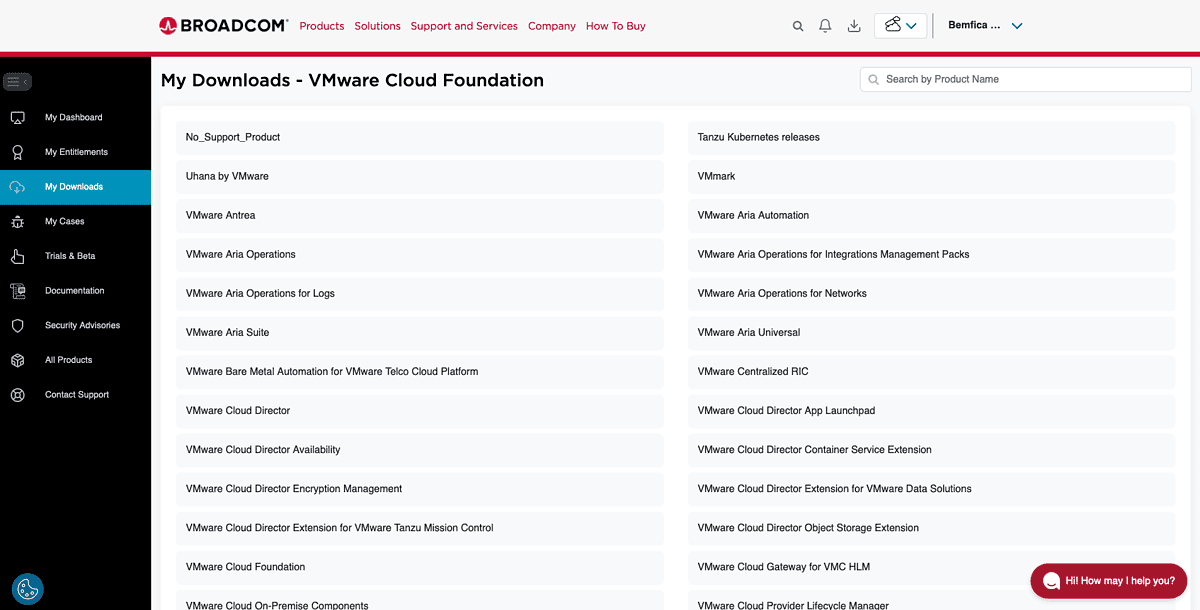Click the Contact Support icon

click(16, 394)
